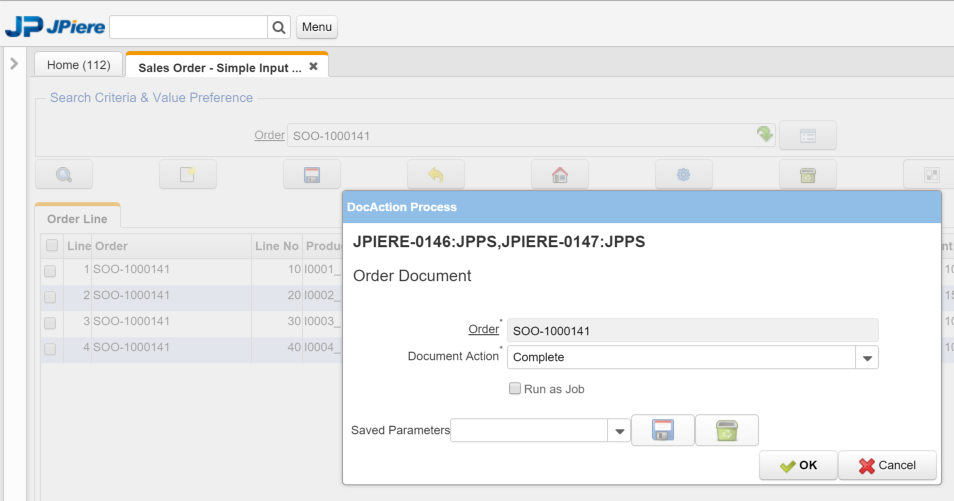Click the new record icon in the toolbar
The height and width of the screenshot is (501, 954).
[188, 175]
